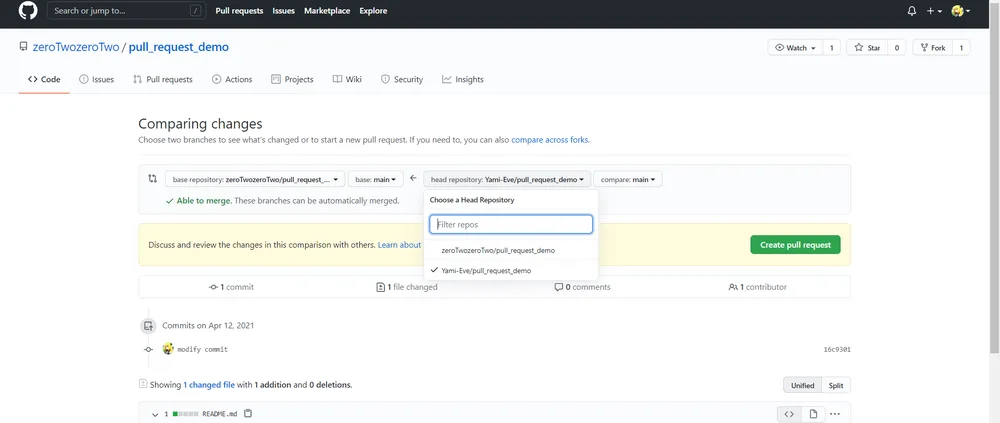The image size is (1000, 423).
Task: Open the modify commit message
Action: tap(203, 350)
